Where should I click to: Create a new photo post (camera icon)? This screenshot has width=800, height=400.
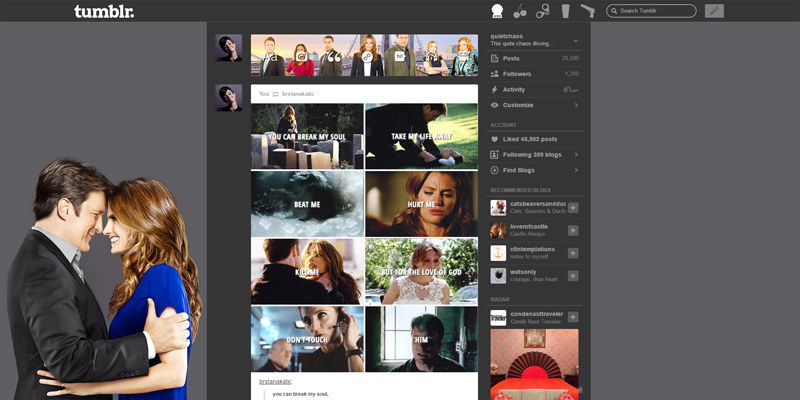click(x=302, y=57)
